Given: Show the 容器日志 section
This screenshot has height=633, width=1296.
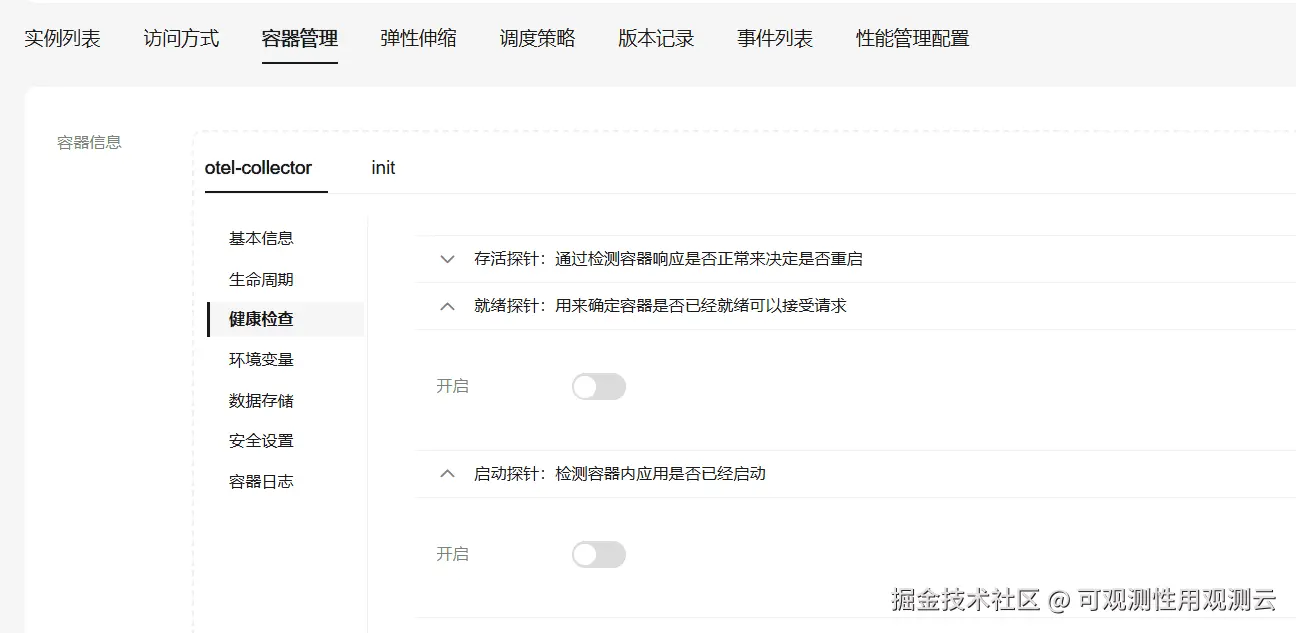Looking at the screenshot, I should point(261,481).
